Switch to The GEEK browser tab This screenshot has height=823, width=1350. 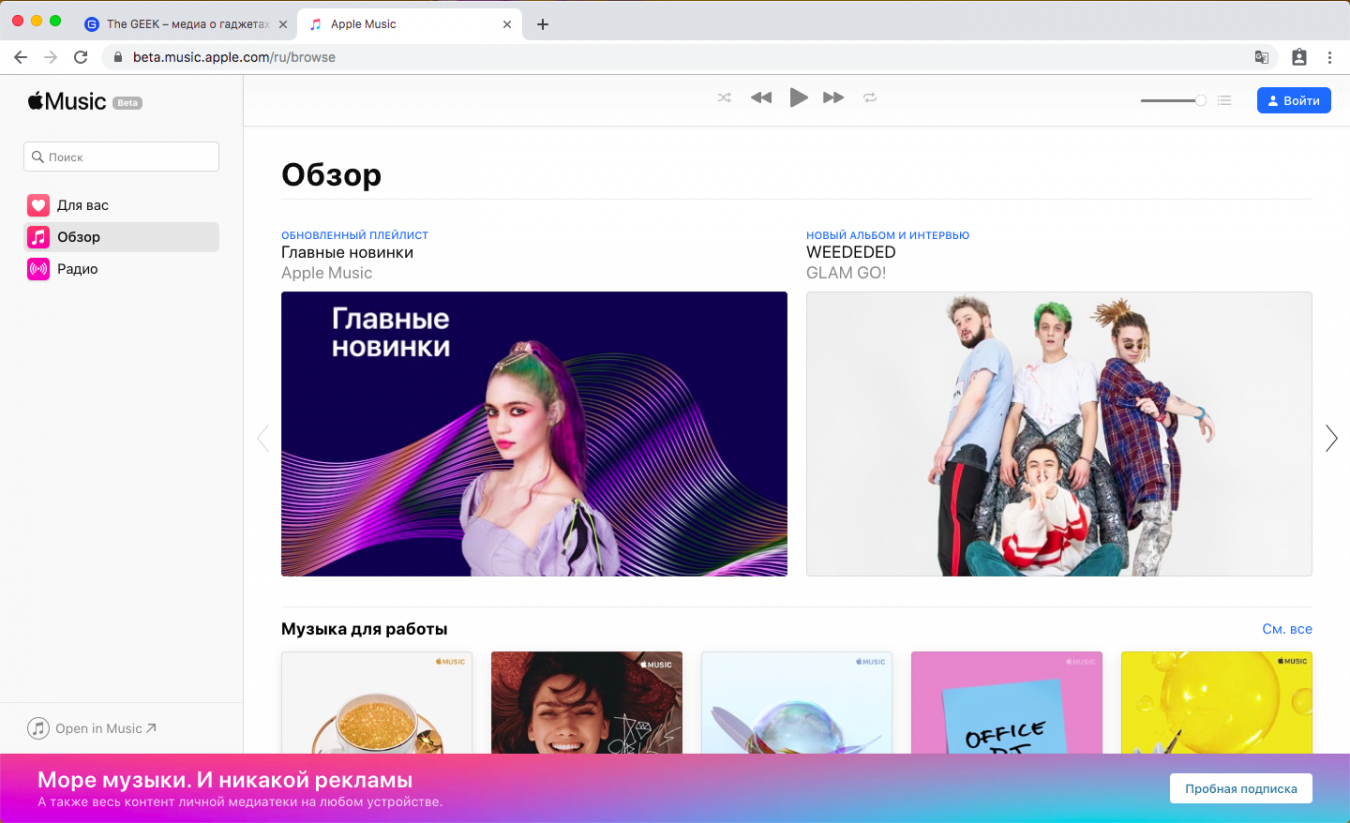point(186,24)
